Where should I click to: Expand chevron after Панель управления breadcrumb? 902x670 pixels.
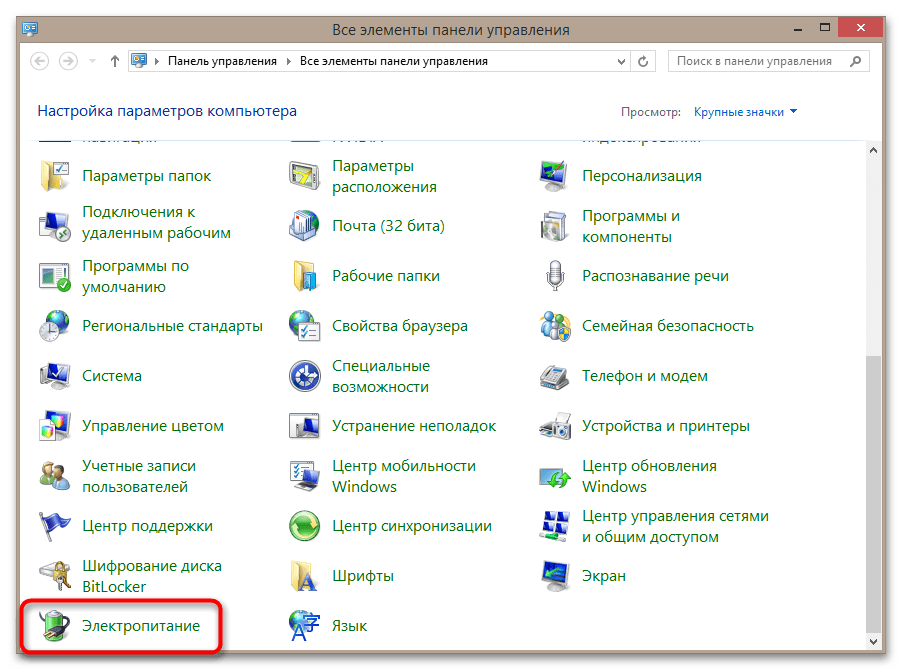[x=289, y=61]
